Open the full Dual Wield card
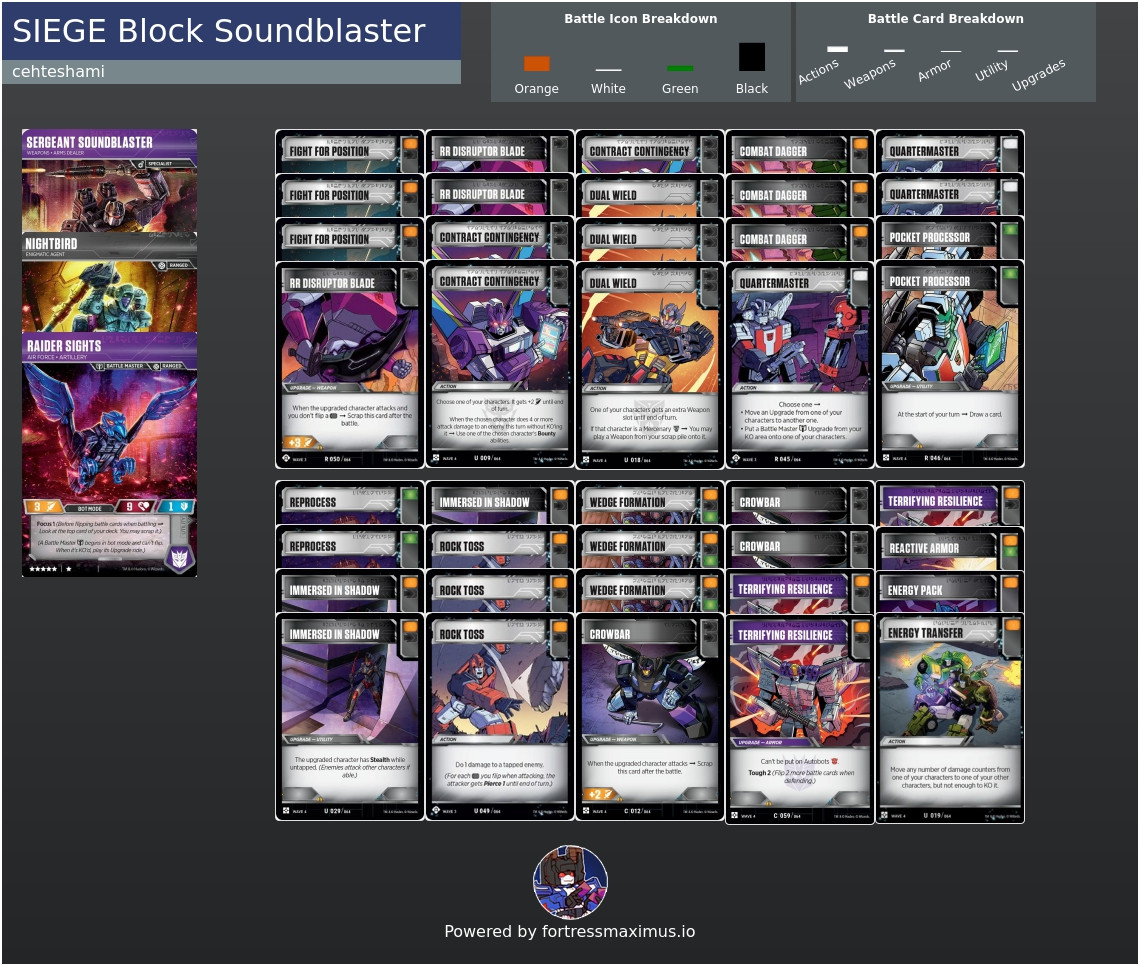Viewport: 1140px width, 966px height. (x=650, y=364)
